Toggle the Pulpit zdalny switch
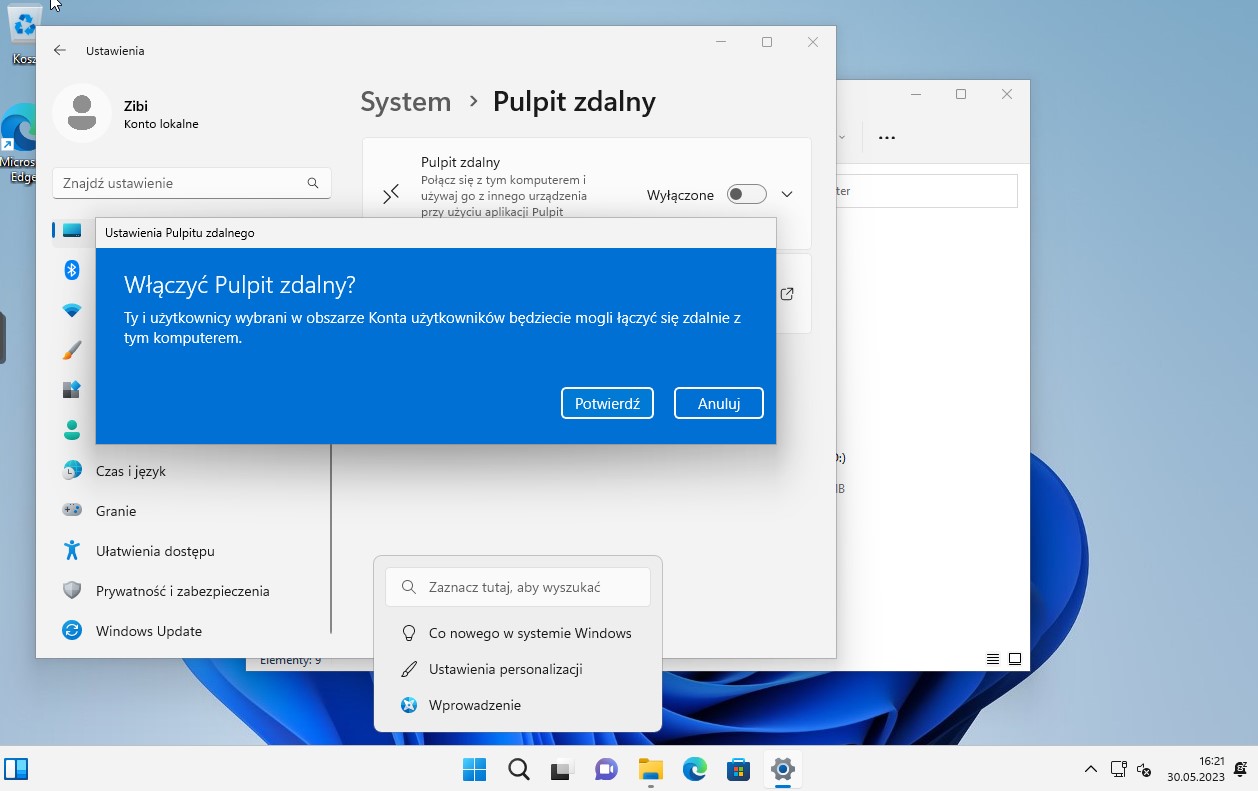Image resolution: width=1258 pixels, height=791 pixels. tap(746, 195)
